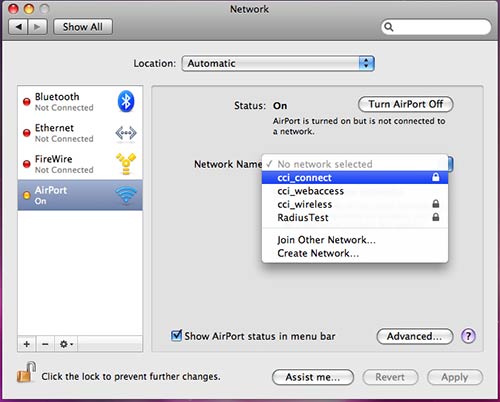Image resolution: width=500 pixels, height=402 pixels.
Task: Click the "Network Name" label
Action: coord(228,164)
